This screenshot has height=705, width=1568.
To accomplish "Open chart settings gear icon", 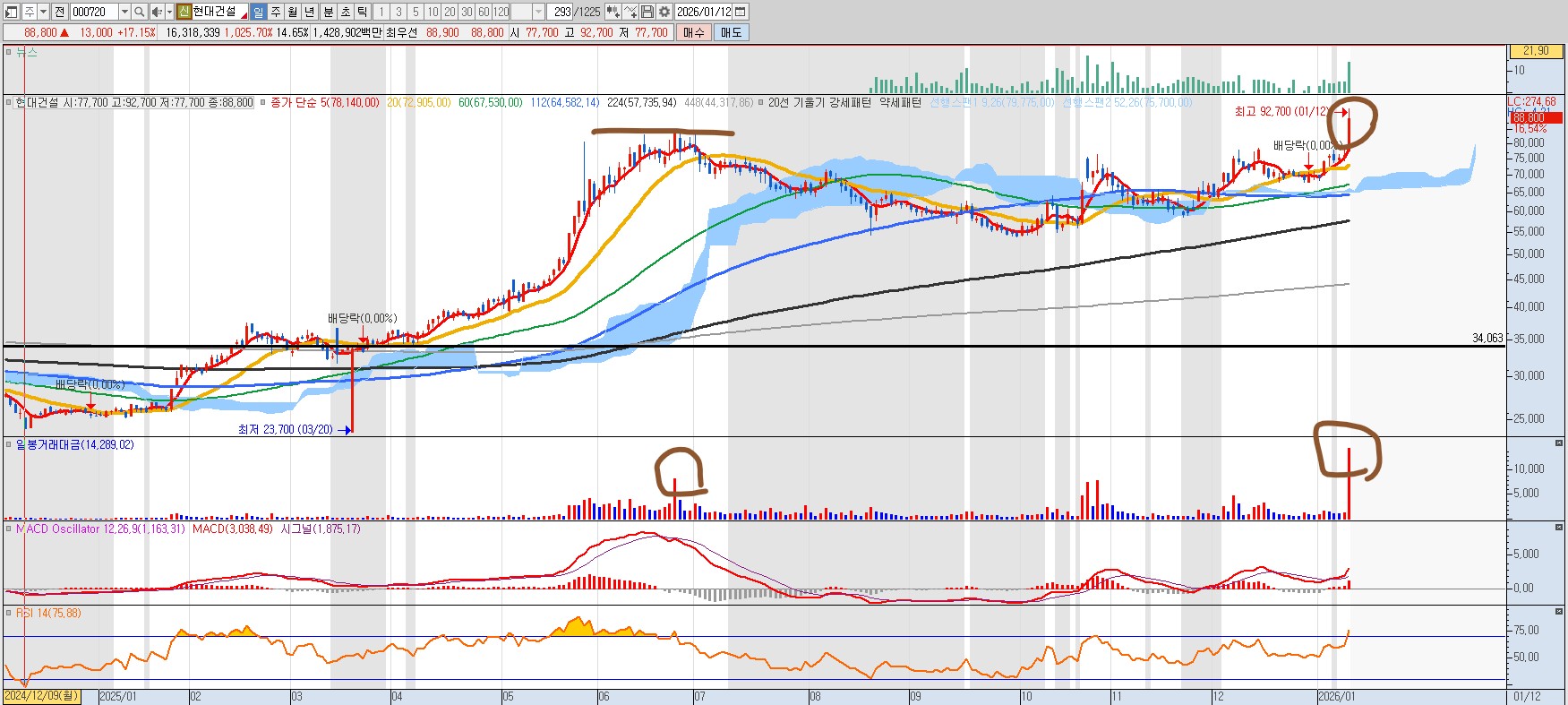I will pyautogui.click(x=664, y=12).
